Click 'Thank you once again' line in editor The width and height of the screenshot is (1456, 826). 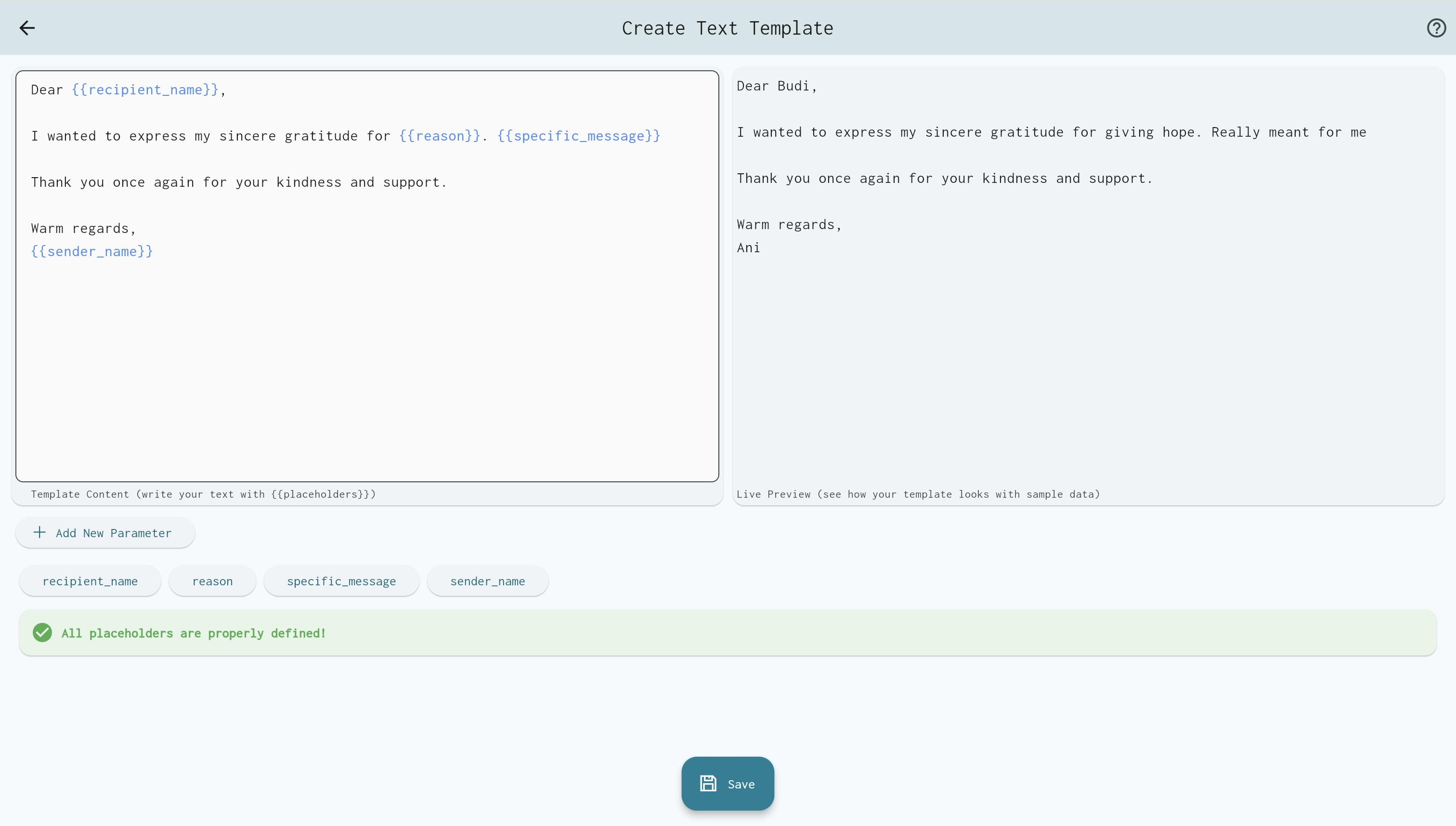tap(239, 182)
